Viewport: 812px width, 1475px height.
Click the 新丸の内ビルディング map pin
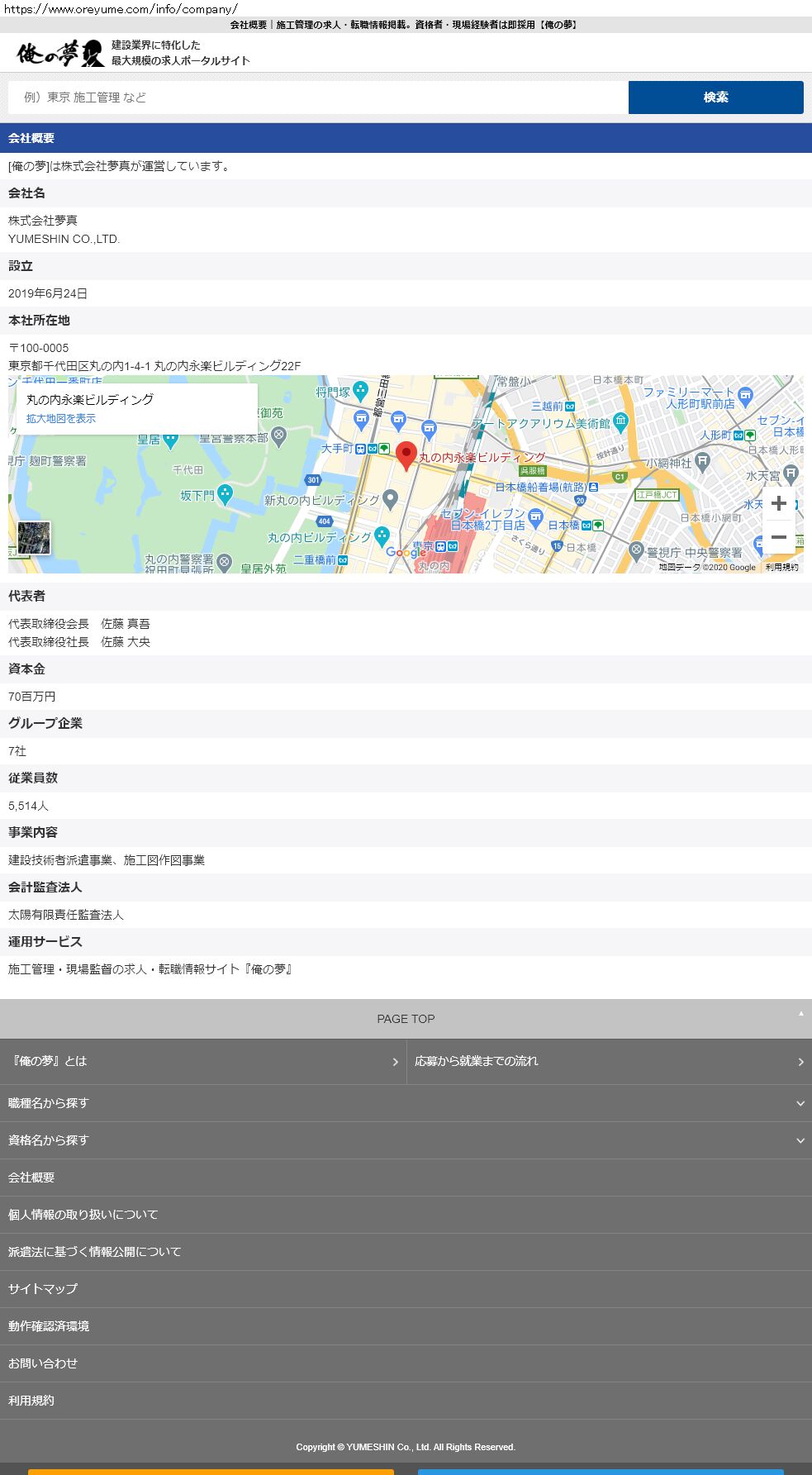pyautogui.click(x=391, y=498)
